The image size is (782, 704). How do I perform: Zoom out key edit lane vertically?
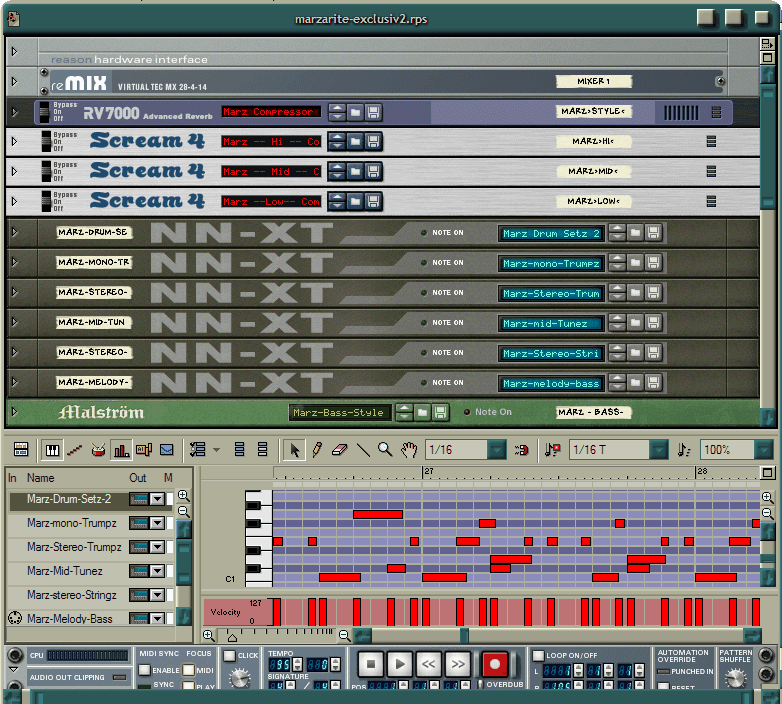768,513
